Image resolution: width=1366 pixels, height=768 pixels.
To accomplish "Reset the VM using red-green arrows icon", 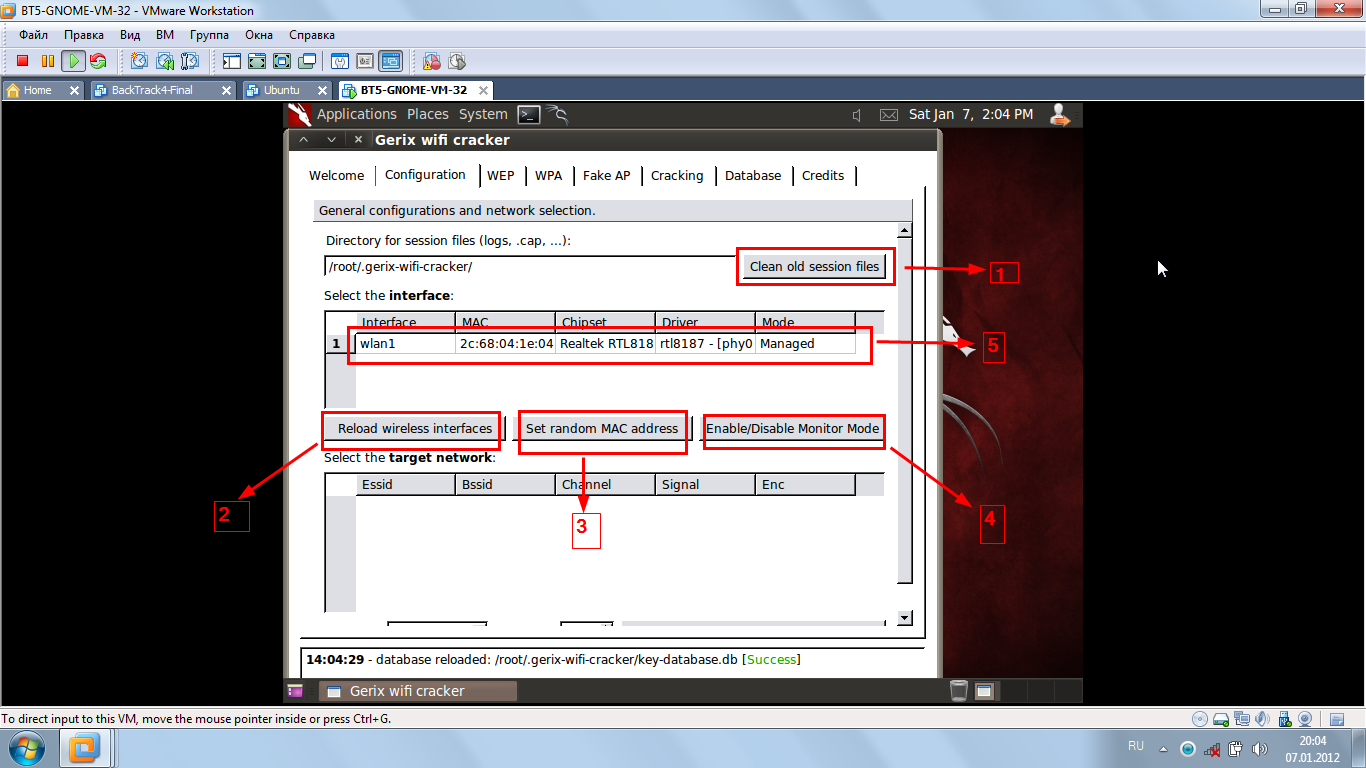I will (x=97, y=61).
